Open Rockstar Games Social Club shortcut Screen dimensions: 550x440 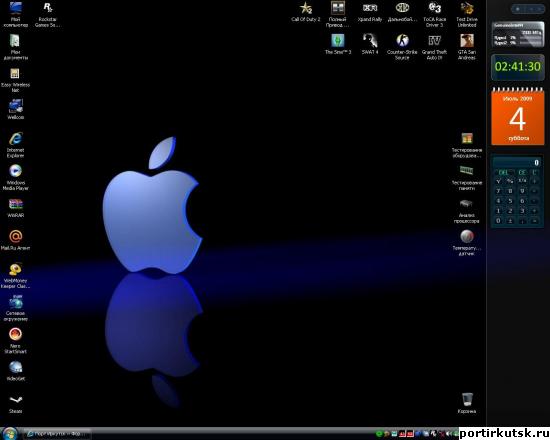pos(47,14)
